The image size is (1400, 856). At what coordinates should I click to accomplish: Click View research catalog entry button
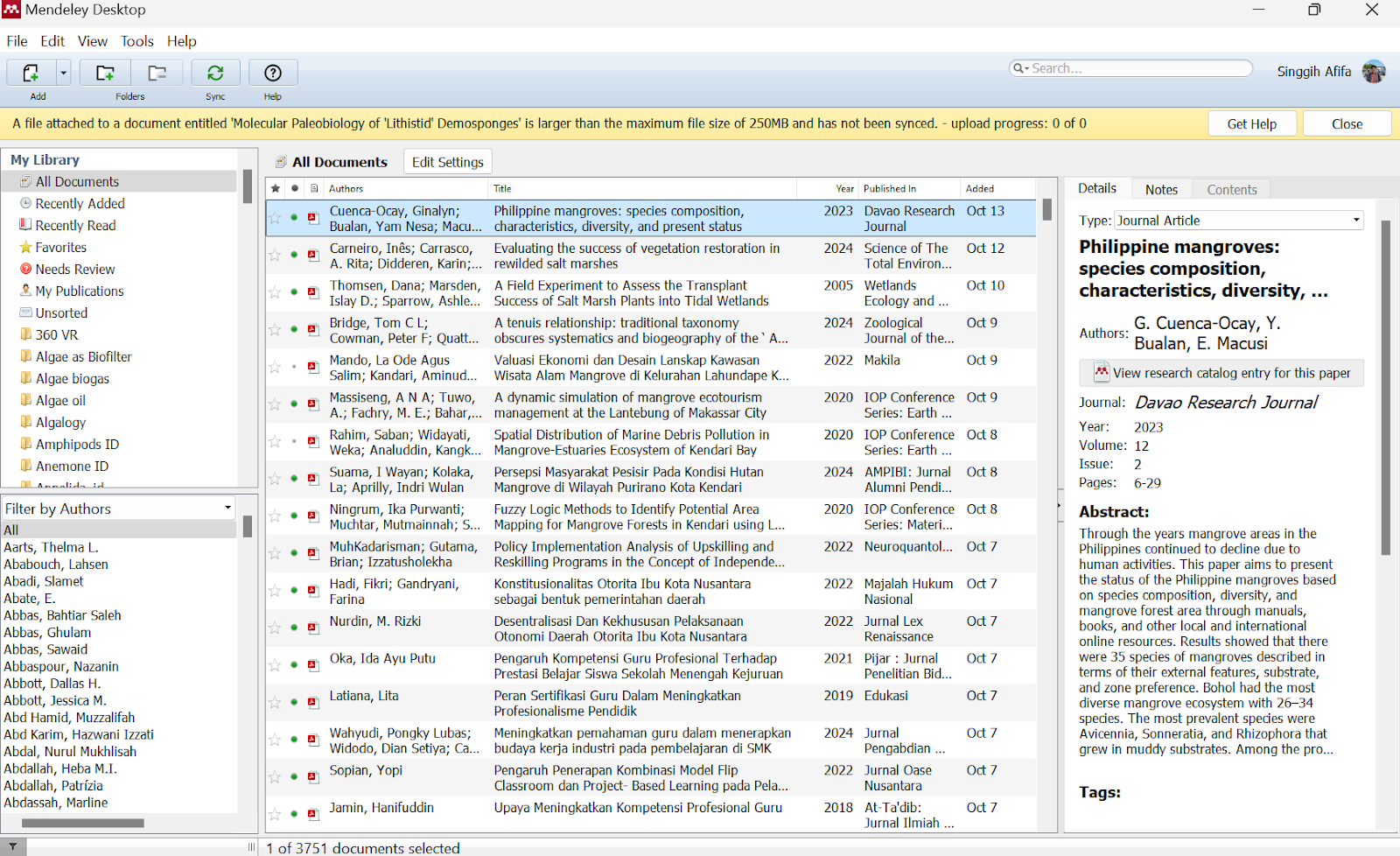pyautogui.click(x=1221, y=373)
